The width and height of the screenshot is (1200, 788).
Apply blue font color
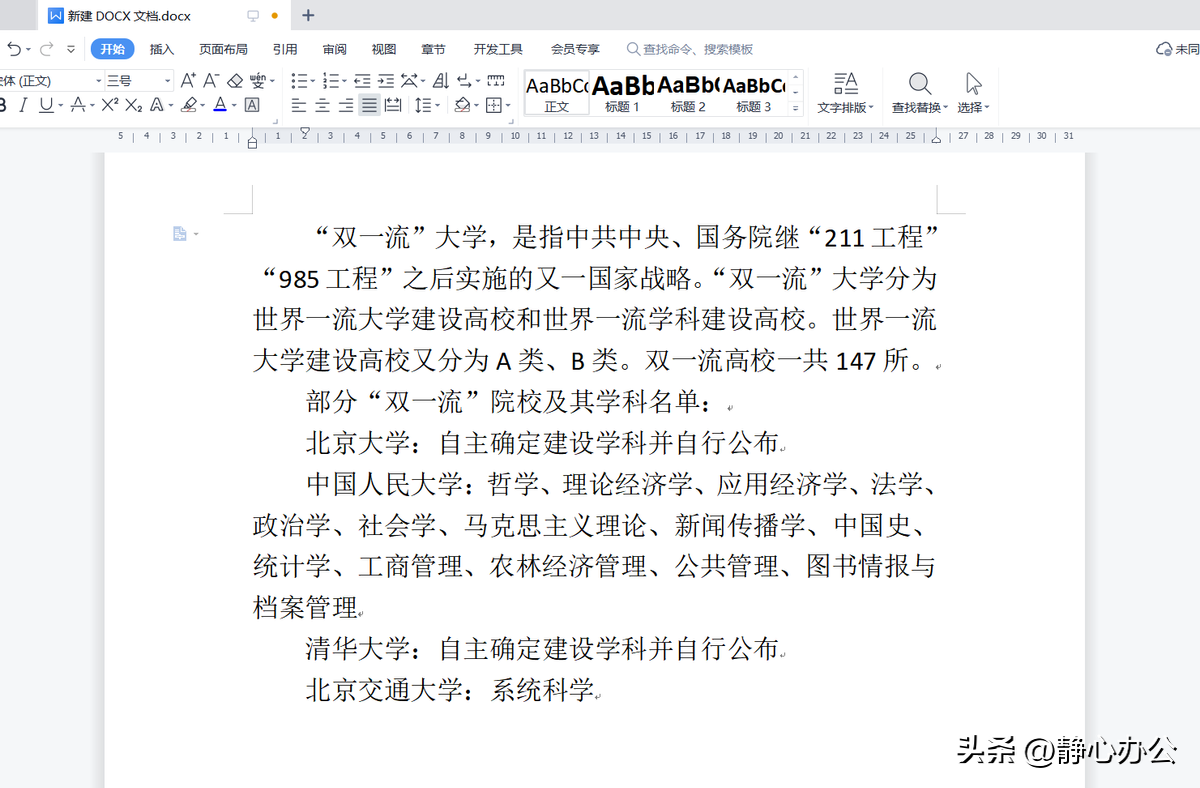pyautogui.click(x=220, y=105)
